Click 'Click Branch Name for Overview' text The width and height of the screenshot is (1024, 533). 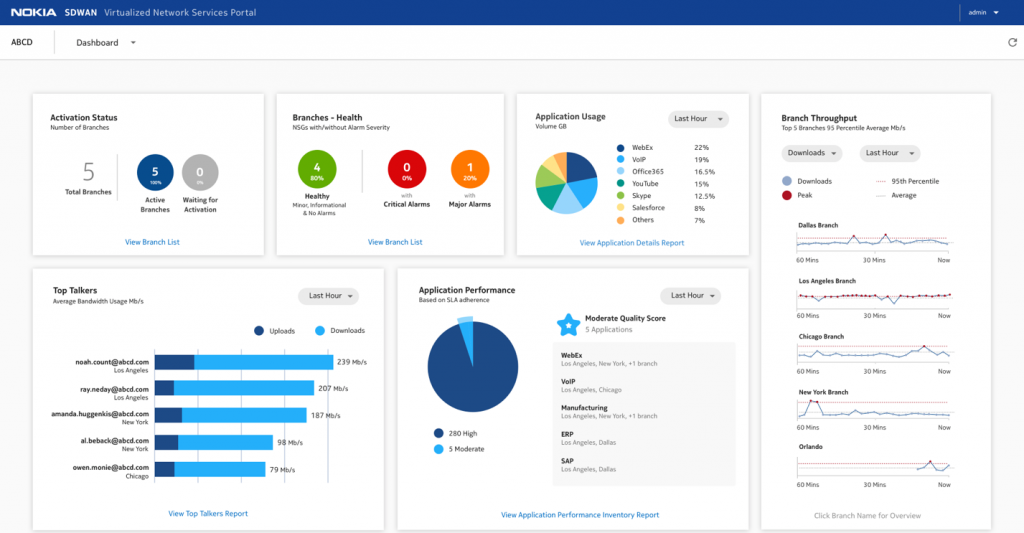click(x=867, y=516)
